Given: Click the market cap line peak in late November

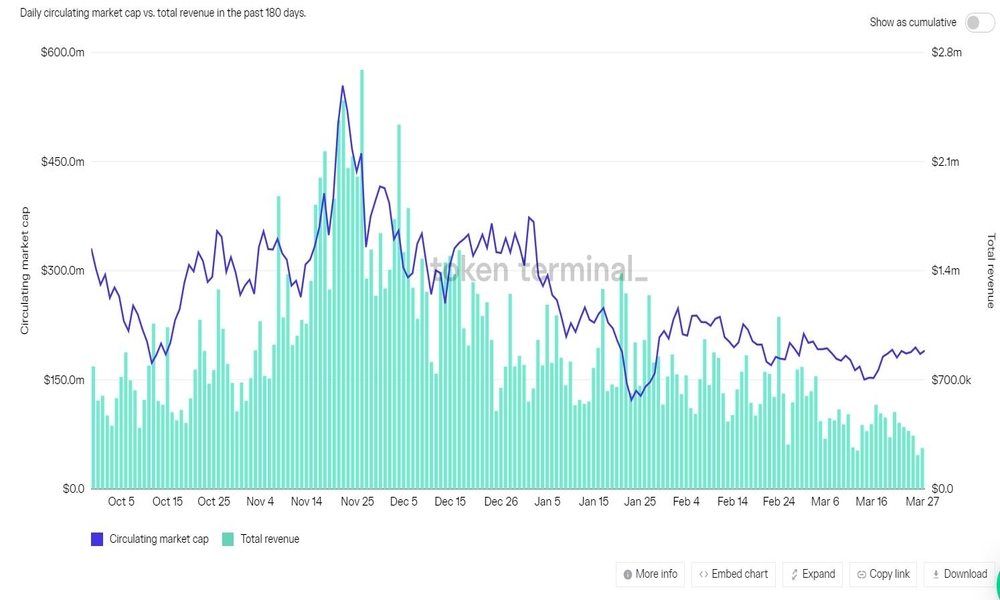Looking at the screenshot, I should 342,86.
